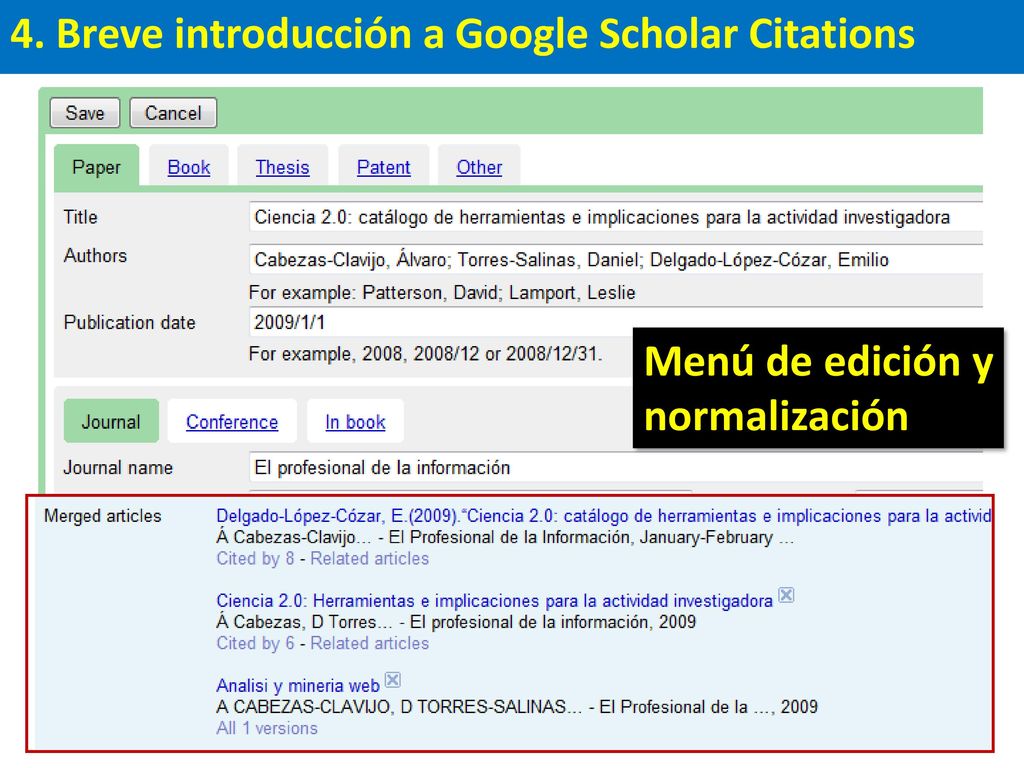Click the hint 'For example, 2008, 2008/12 or 2008/12/31.'
Screen dimensions: 1024x768
[x=425, y=354]
